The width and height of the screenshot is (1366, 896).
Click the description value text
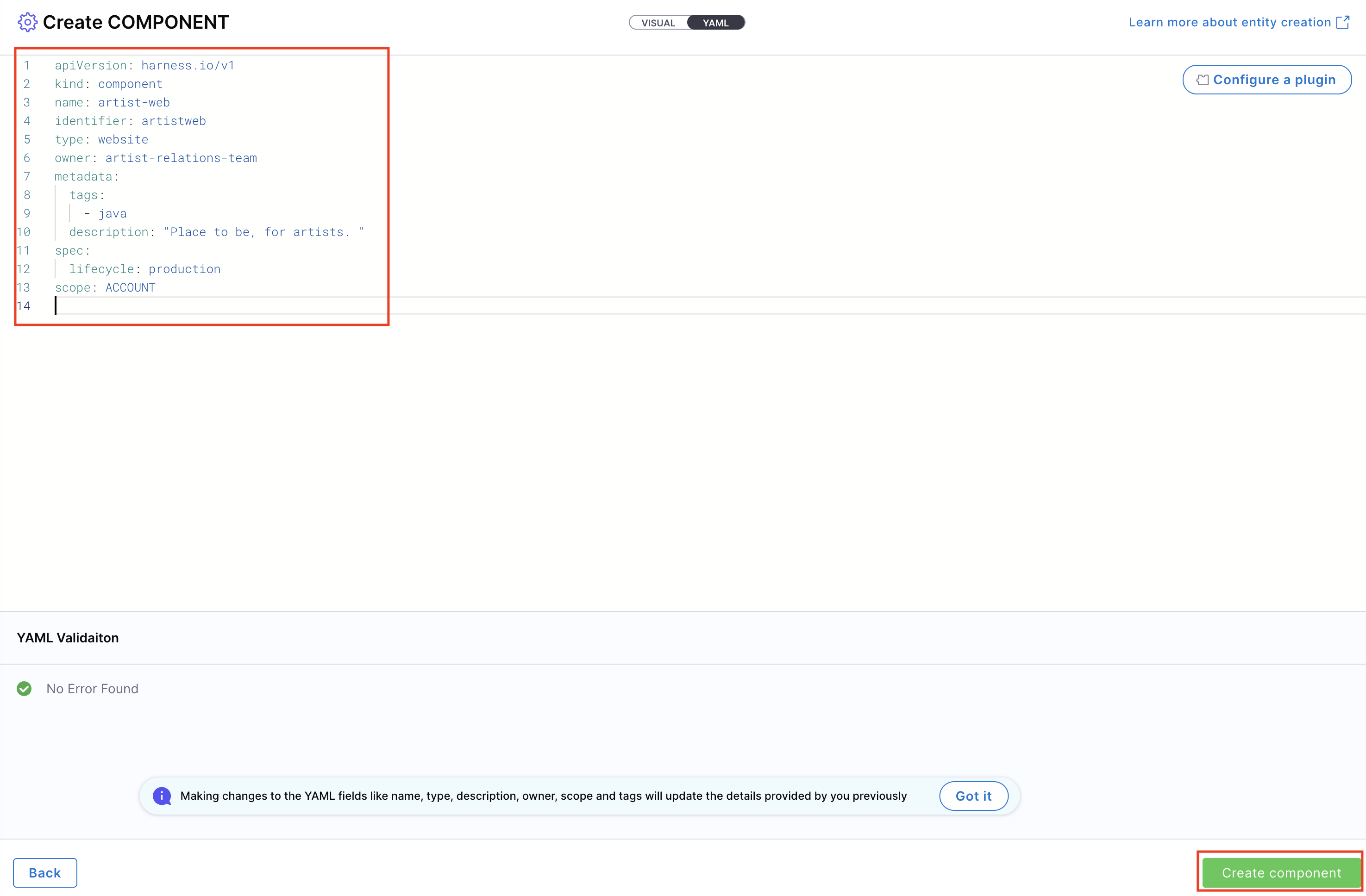click(264, 232)
